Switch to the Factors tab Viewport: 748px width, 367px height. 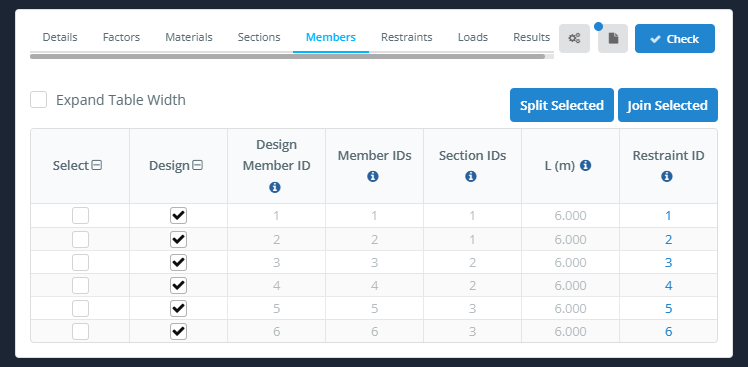pyautogui.click(x=121, y=37)
